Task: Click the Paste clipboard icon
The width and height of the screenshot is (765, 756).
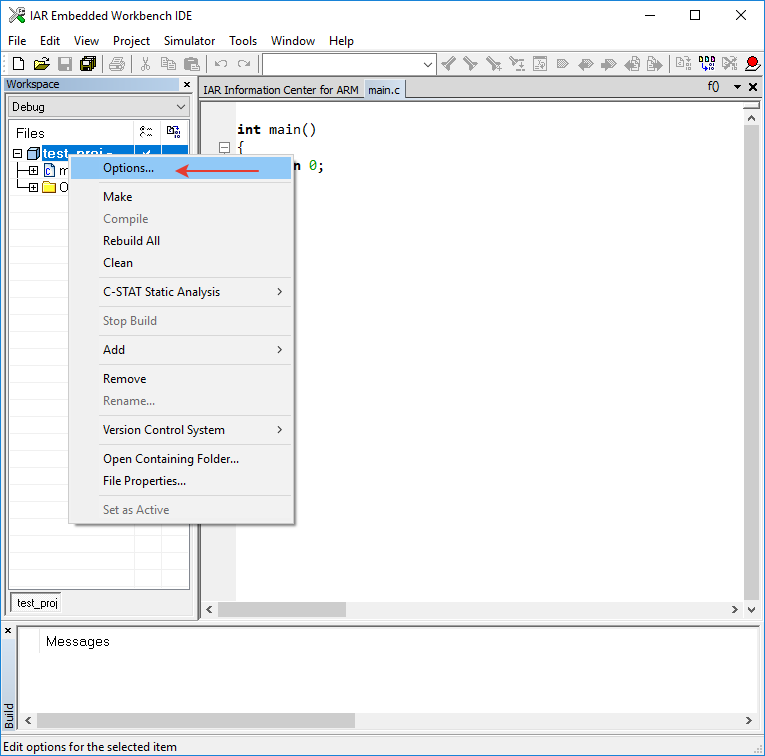Action: (x=191, y=64)
